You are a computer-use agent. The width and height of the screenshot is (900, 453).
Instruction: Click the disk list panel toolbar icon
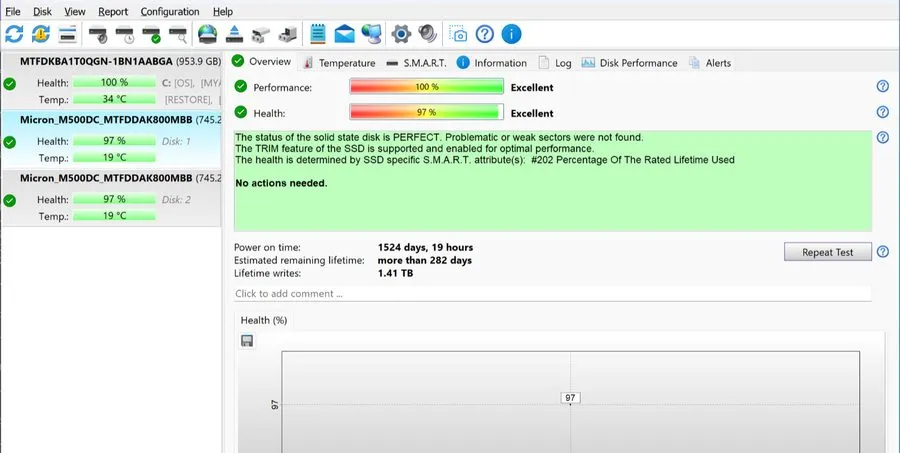click(67, 34)
